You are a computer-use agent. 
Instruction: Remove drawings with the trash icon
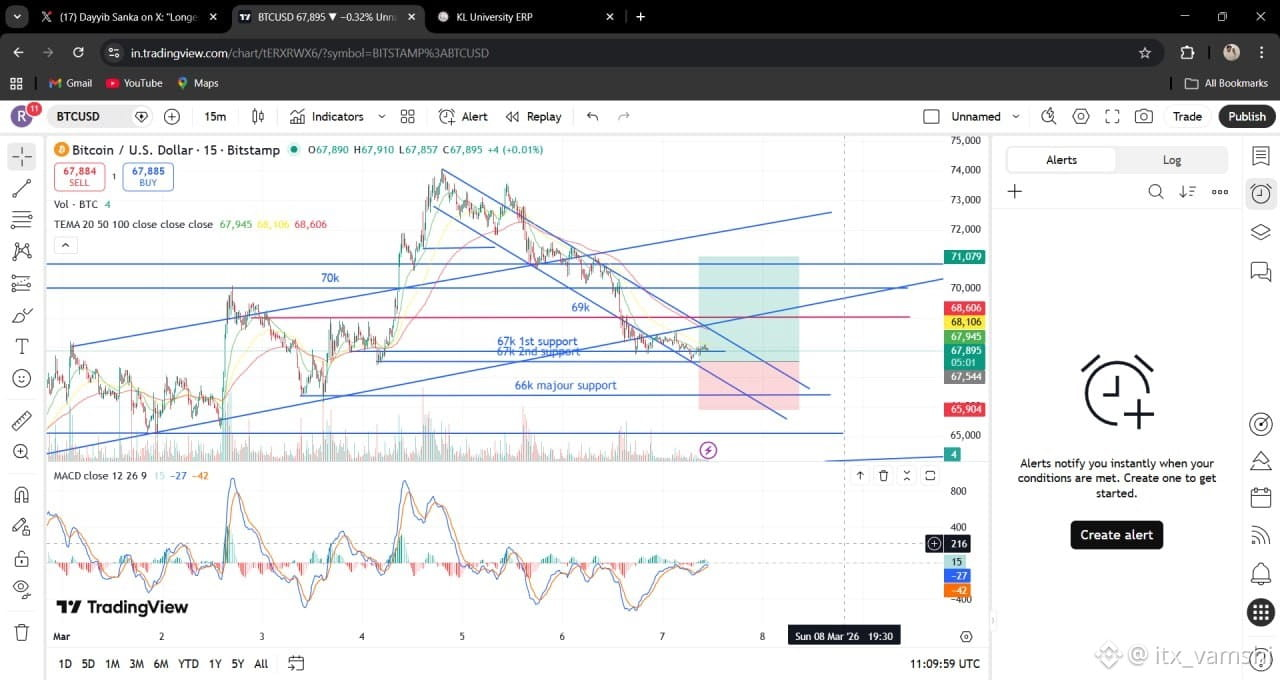point(22,632)
